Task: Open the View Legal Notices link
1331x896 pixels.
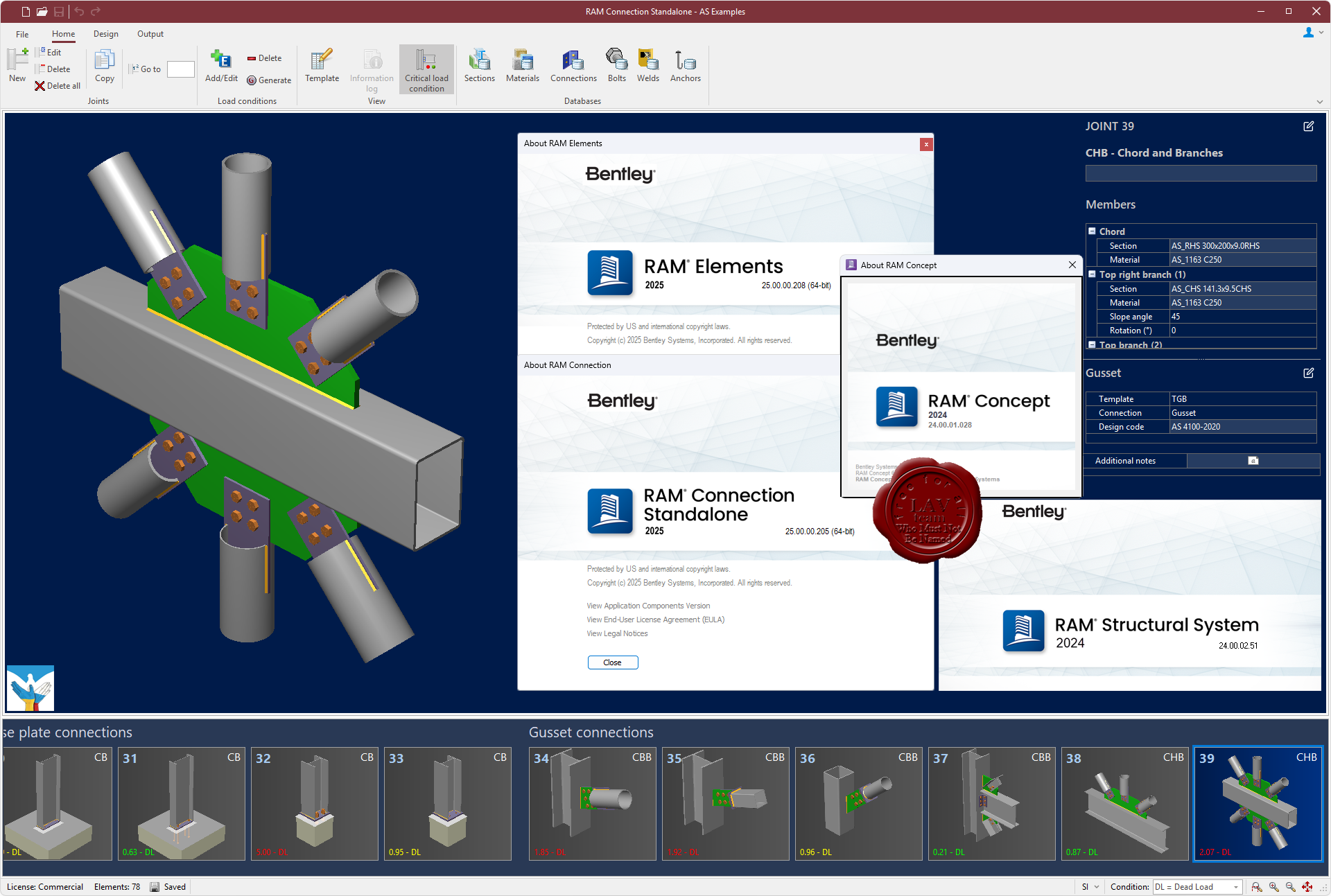Action: pyautogui.click(x=617, y=633)
